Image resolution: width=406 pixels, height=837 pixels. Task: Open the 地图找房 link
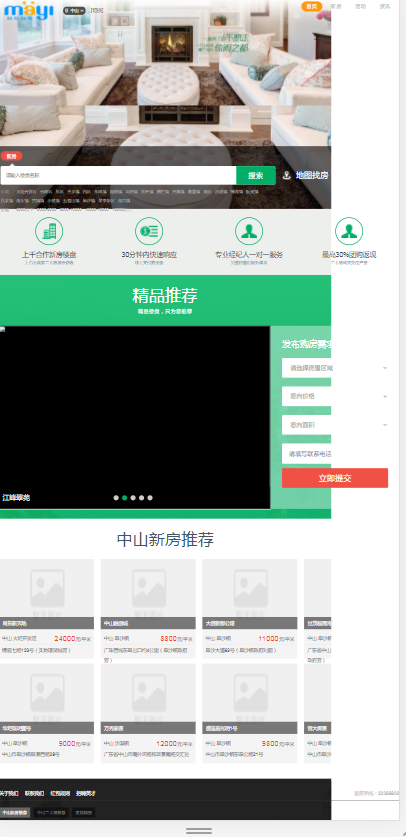pyautogui.click(x=312, y=176)
